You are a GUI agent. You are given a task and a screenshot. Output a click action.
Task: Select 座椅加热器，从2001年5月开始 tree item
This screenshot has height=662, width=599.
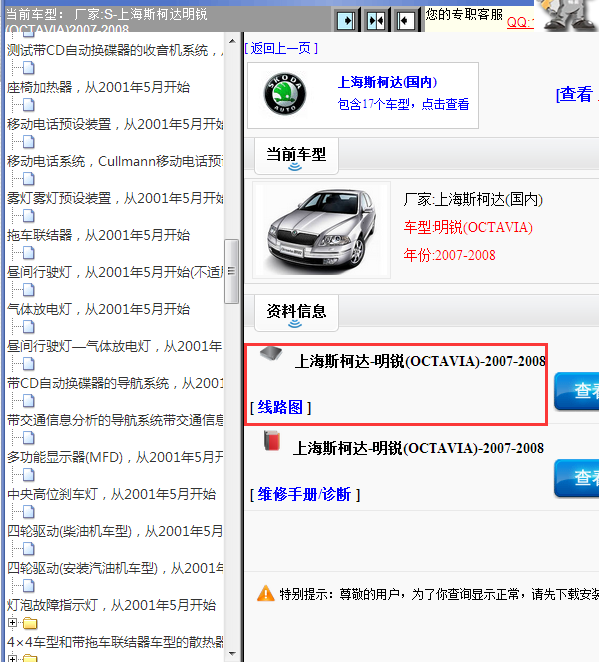coord(98,87)
